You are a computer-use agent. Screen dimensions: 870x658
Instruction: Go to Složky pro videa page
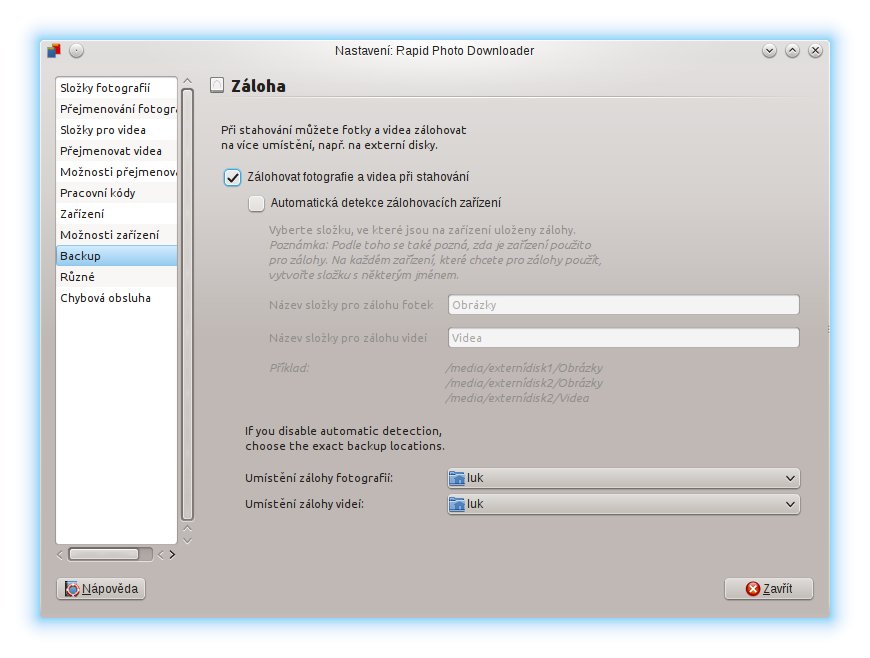117,130
